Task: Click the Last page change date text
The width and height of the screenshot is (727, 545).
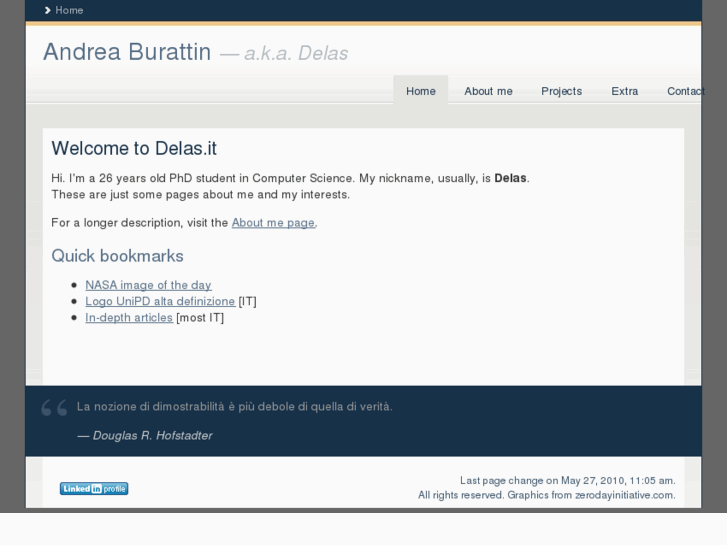Action: (x=568, y=481)
